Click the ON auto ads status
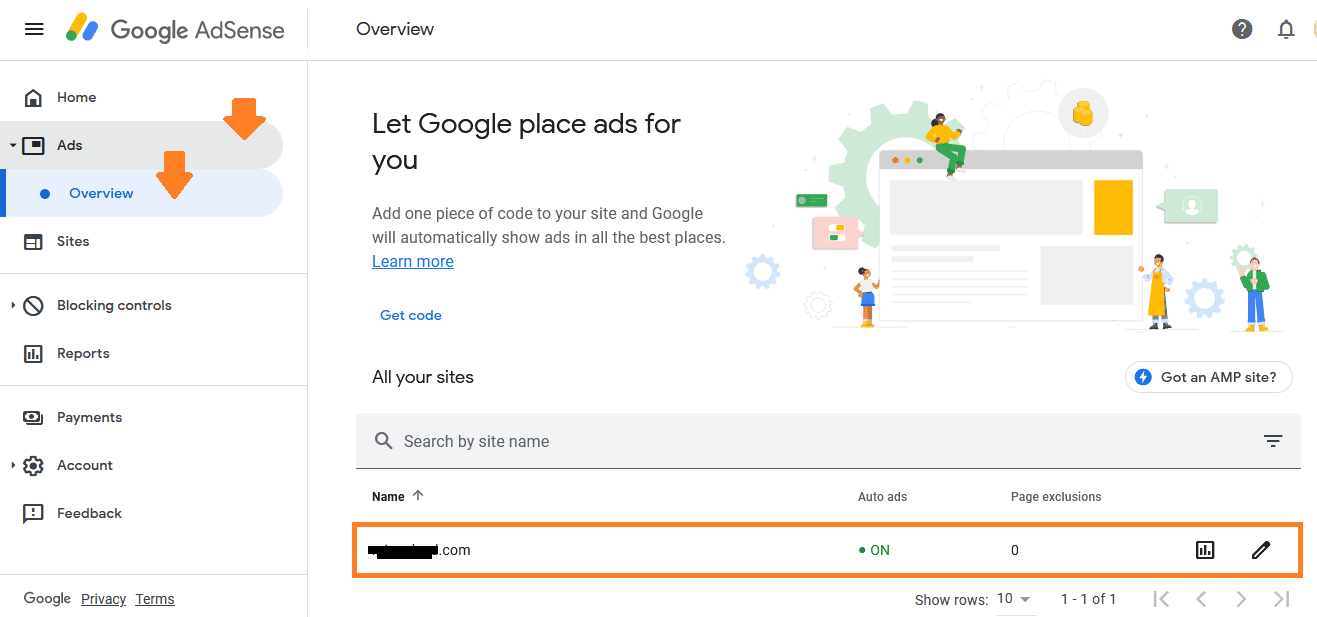 click(874, 550)
